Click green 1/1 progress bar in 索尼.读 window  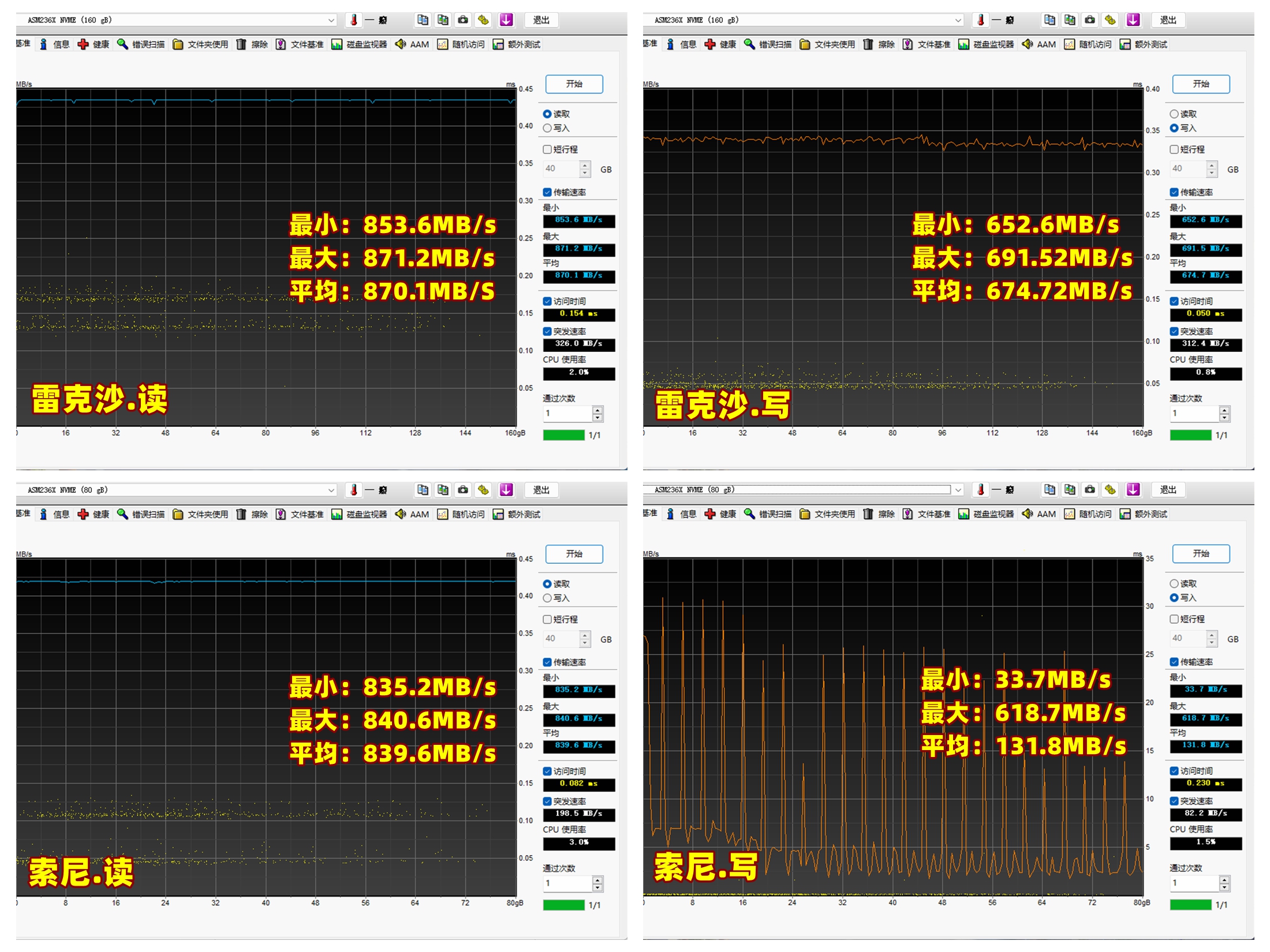(563, 905)
